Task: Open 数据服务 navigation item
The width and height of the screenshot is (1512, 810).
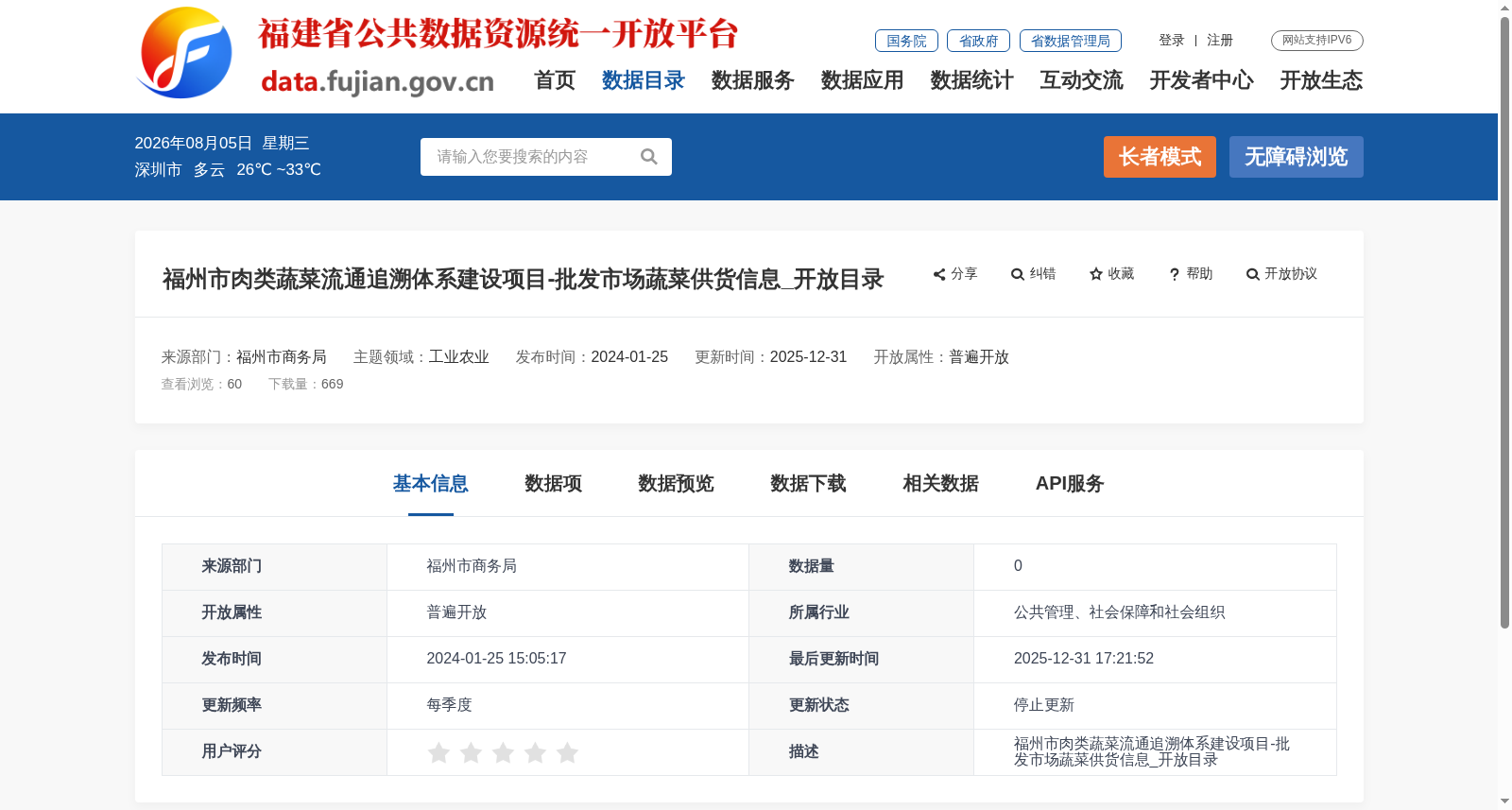Action: pos(753,80)
